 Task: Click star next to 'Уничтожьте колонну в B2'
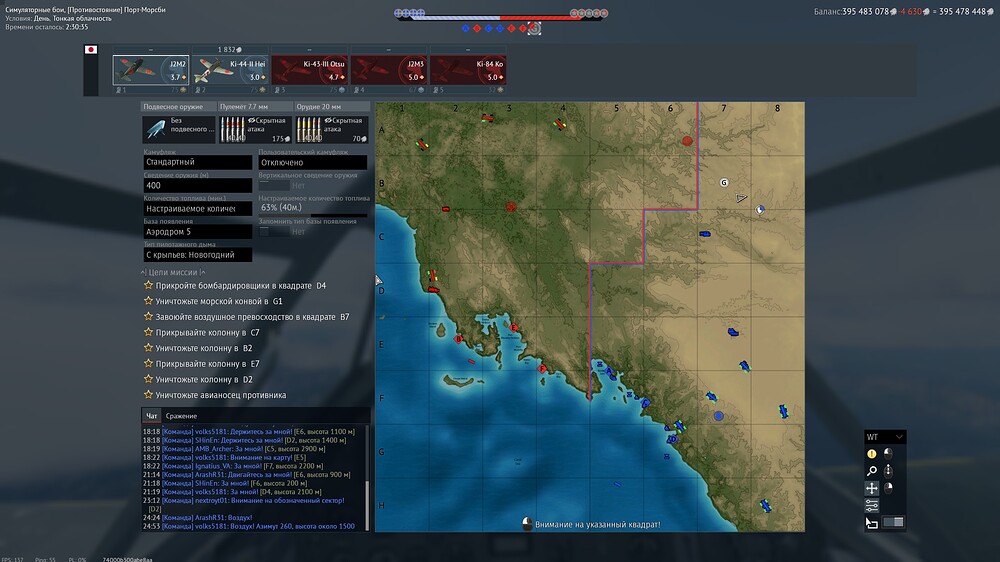tap(149, 348)
